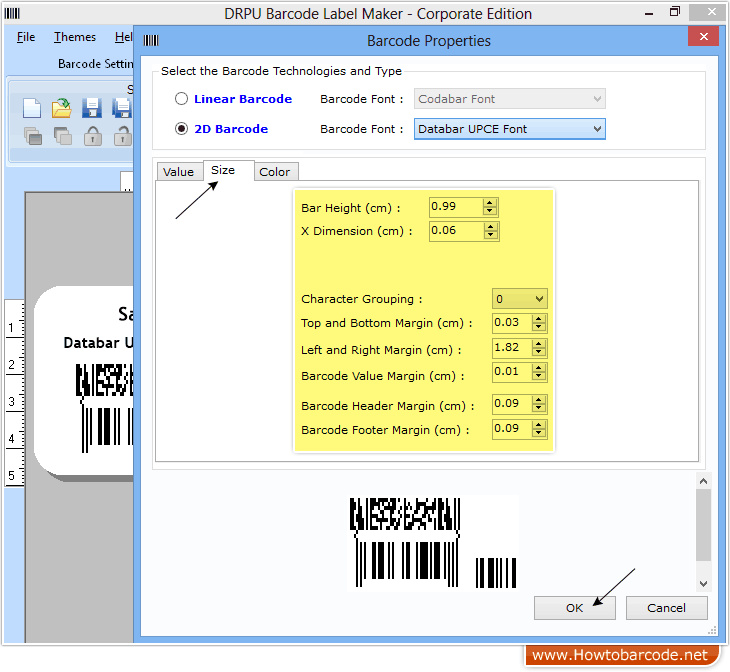Switch to the Value tab
The image size is (730, 672).
tap(178, 172)
